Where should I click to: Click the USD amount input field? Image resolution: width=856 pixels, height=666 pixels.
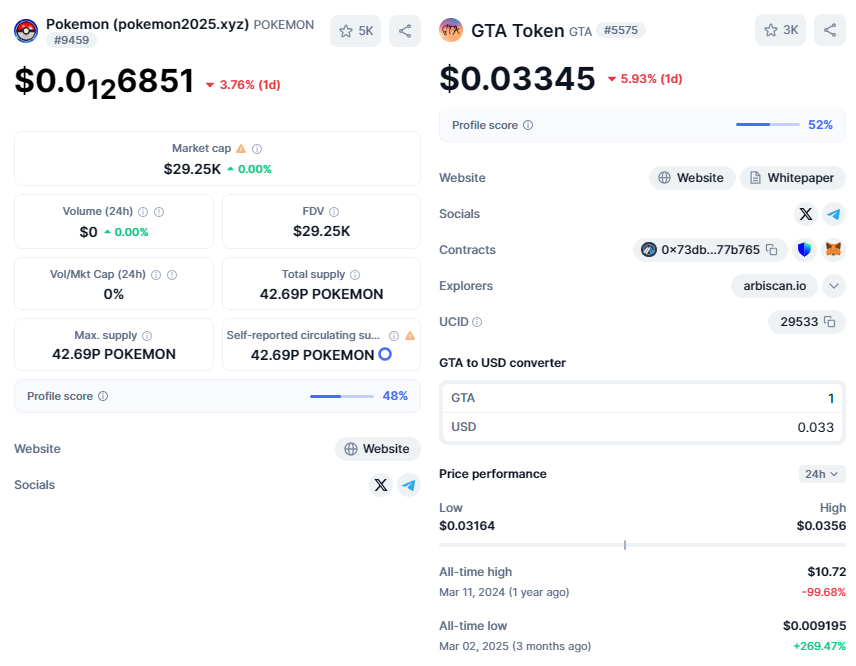click(642, 427)
